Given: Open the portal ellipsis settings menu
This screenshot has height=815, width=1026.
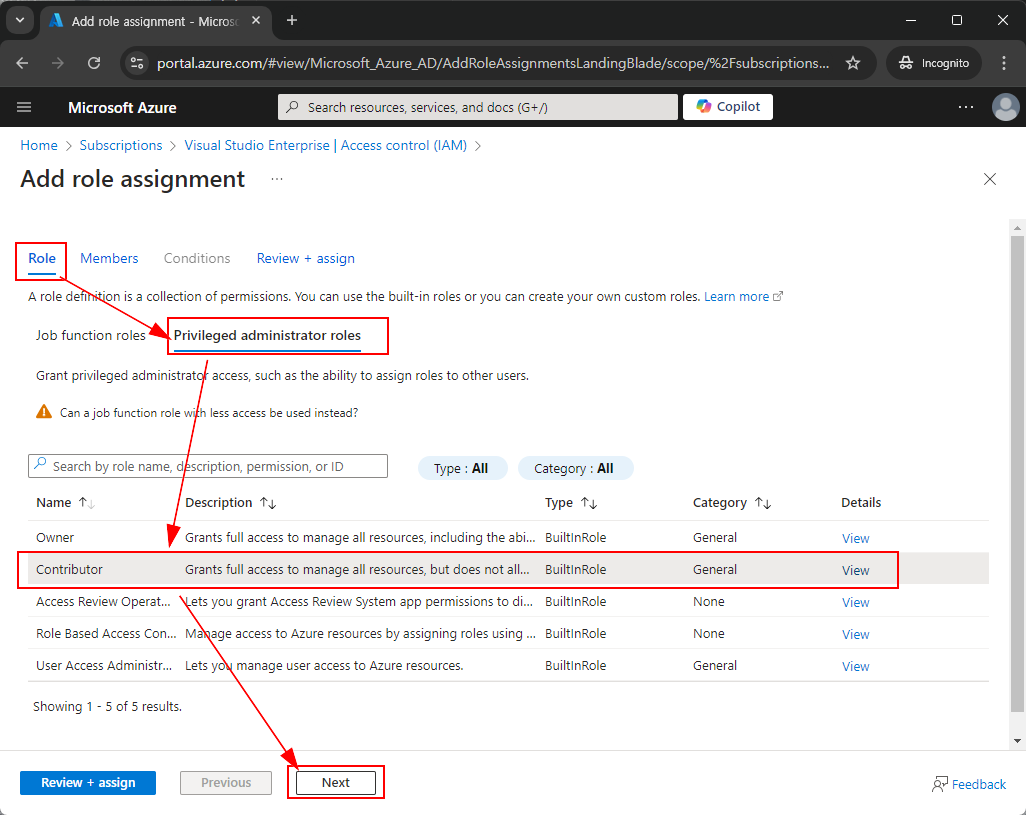Looking at the screenshot, I should [965, 107].
